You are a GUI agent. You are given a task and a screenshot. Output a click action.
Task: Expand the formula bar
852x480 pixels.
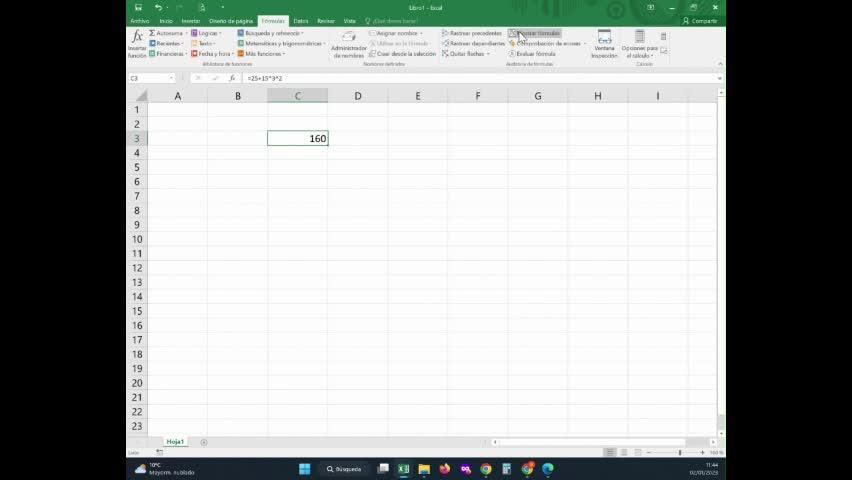coord(719,78)
